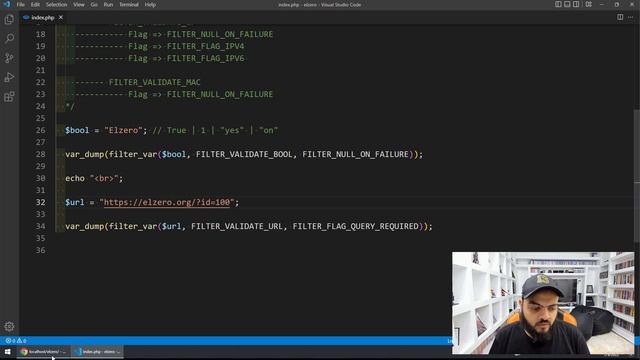The width and height of the screenshot is (640, 360).
Task: Split the editor to the right
Action: (620, 17)
